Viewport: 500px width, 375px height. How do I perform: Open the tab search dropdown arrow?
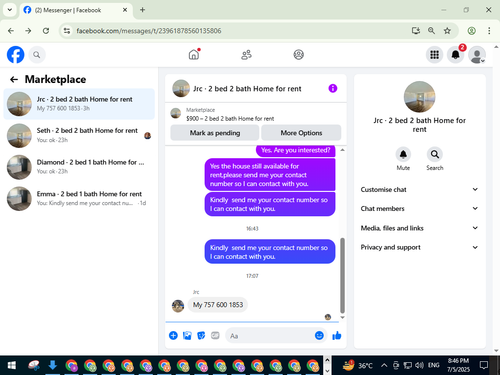pyautogui.click(x=10, y=10)
